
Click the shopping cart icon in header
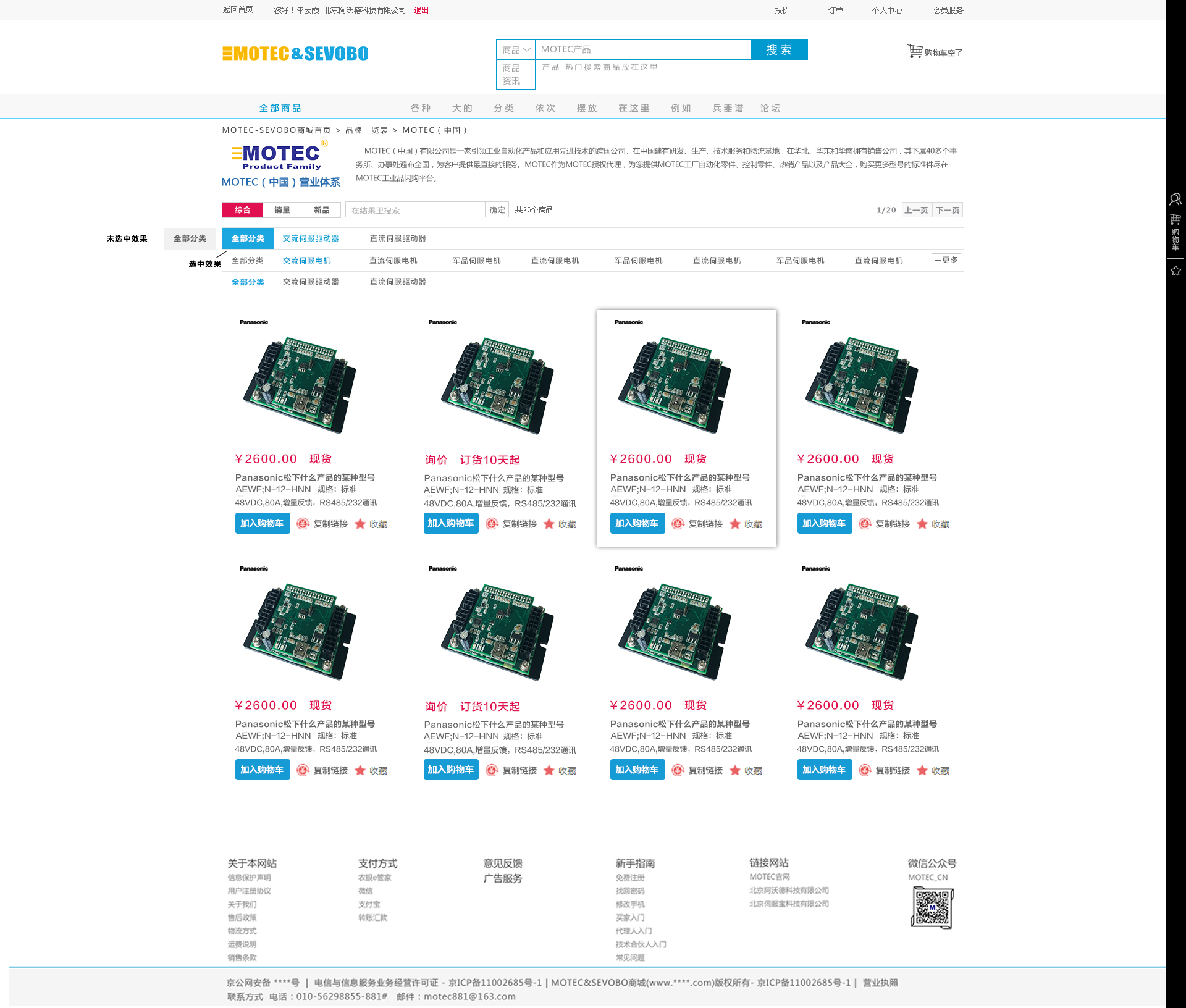(914, 51)
